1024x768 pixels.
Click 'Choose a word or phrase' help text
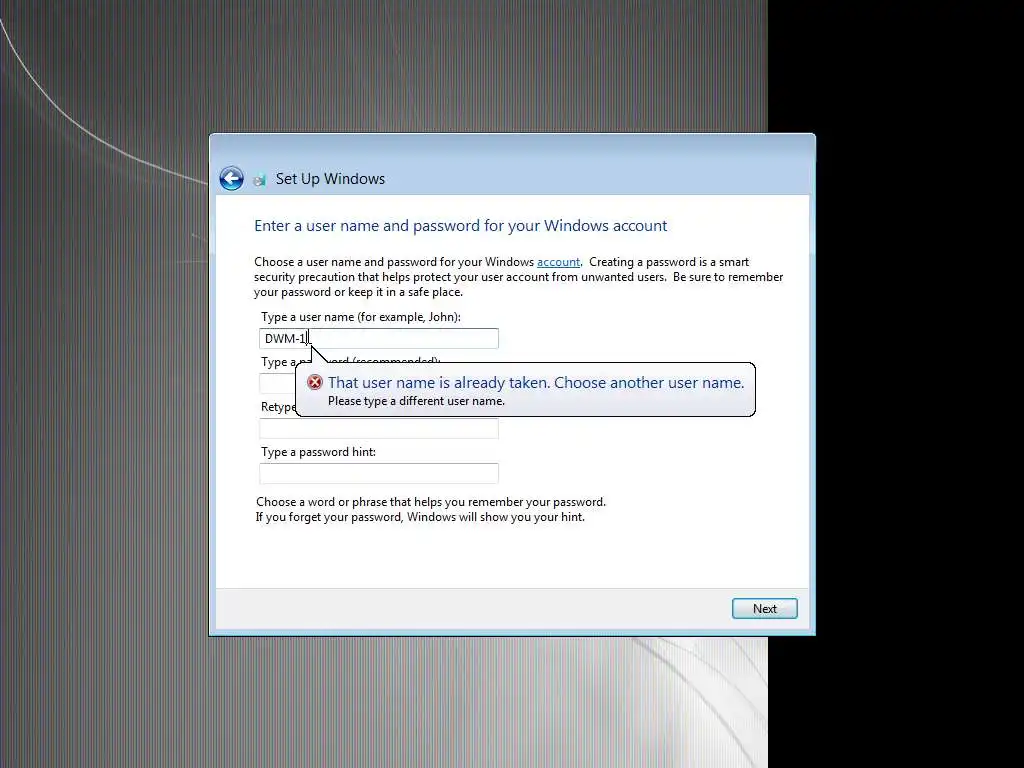click(431, 502)
